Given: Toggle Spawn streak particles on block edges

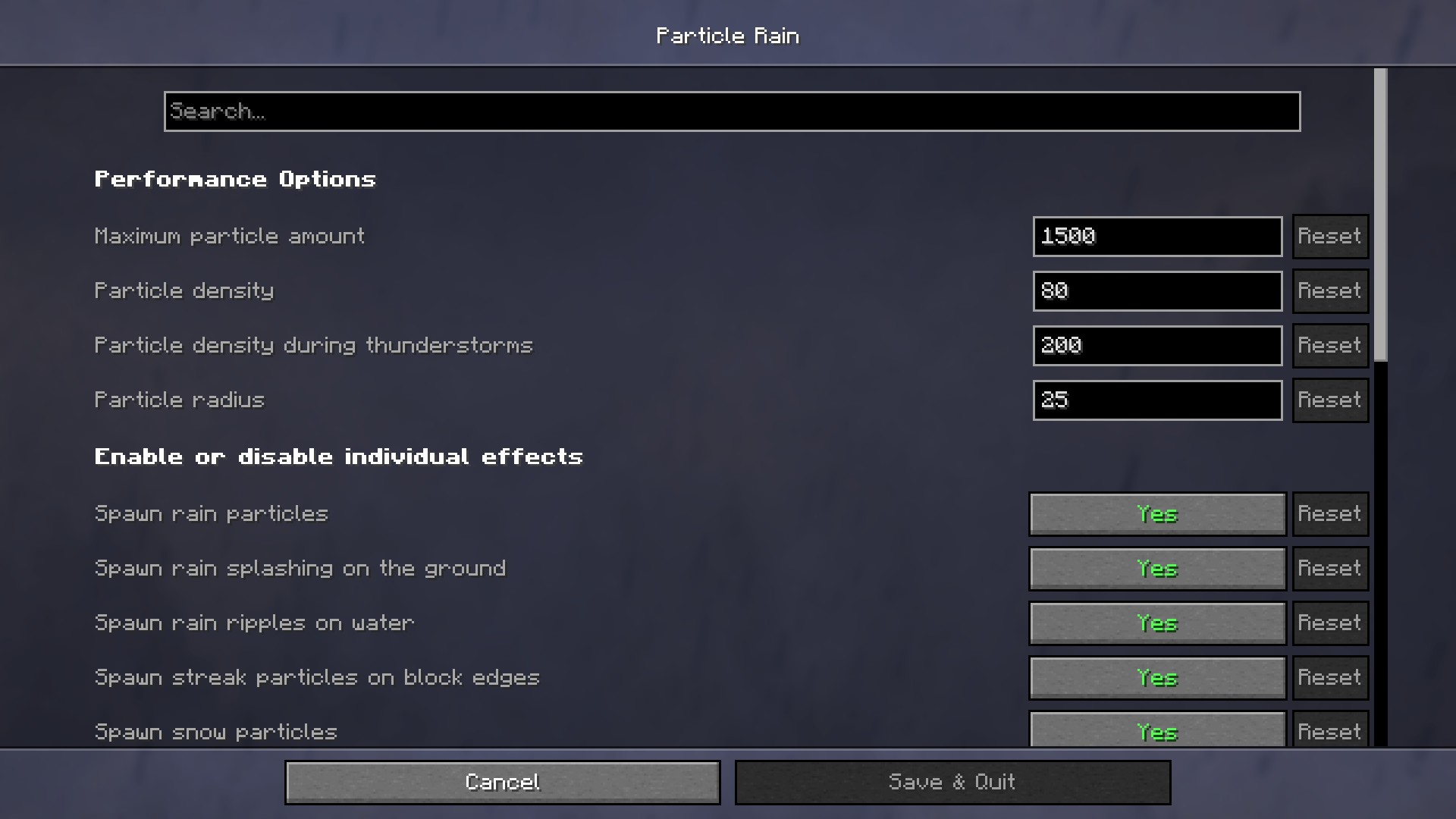Looking at the screenshot, I should click(1157, 678).
